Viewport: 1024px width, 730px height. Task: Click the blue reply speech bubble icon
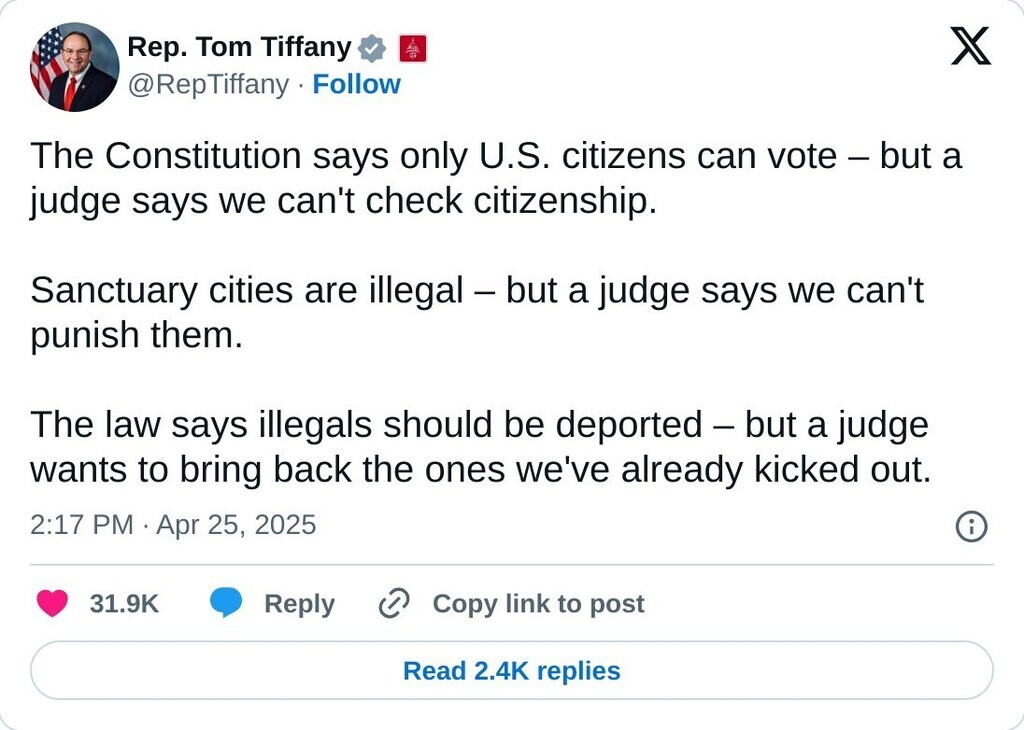click(226, 603)
